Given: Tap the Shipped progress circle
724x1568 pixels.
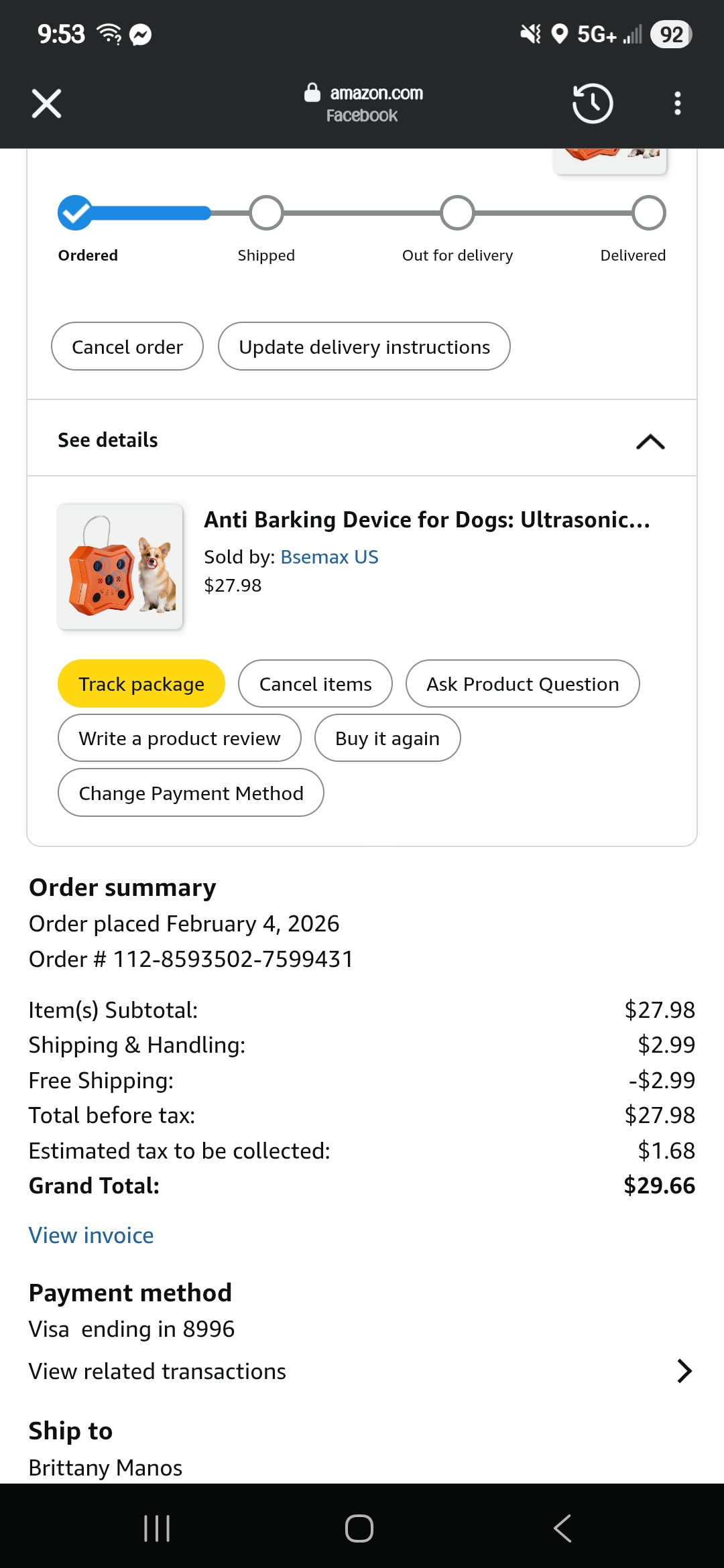Looking at the screenshot, I should [x=266, y=212].
